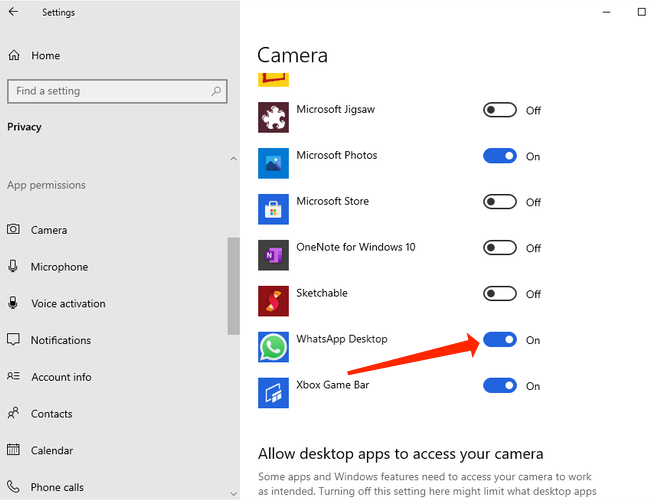
Task: Click the Microsoft Jigsaw label text
Action: (x=335, y=109)
